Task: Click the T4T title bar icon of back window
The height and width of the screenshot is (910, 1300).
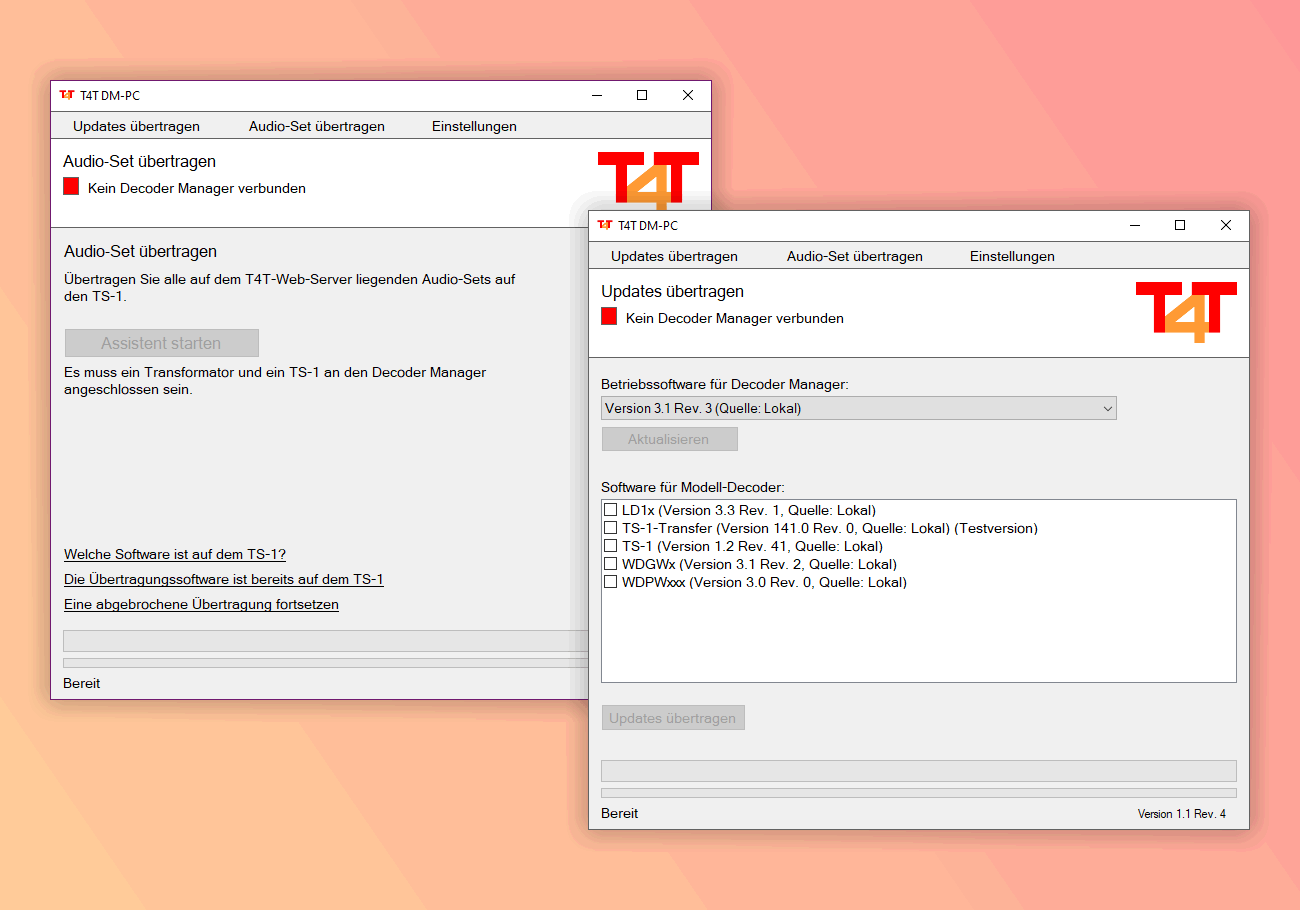Action: click(66, 96)
